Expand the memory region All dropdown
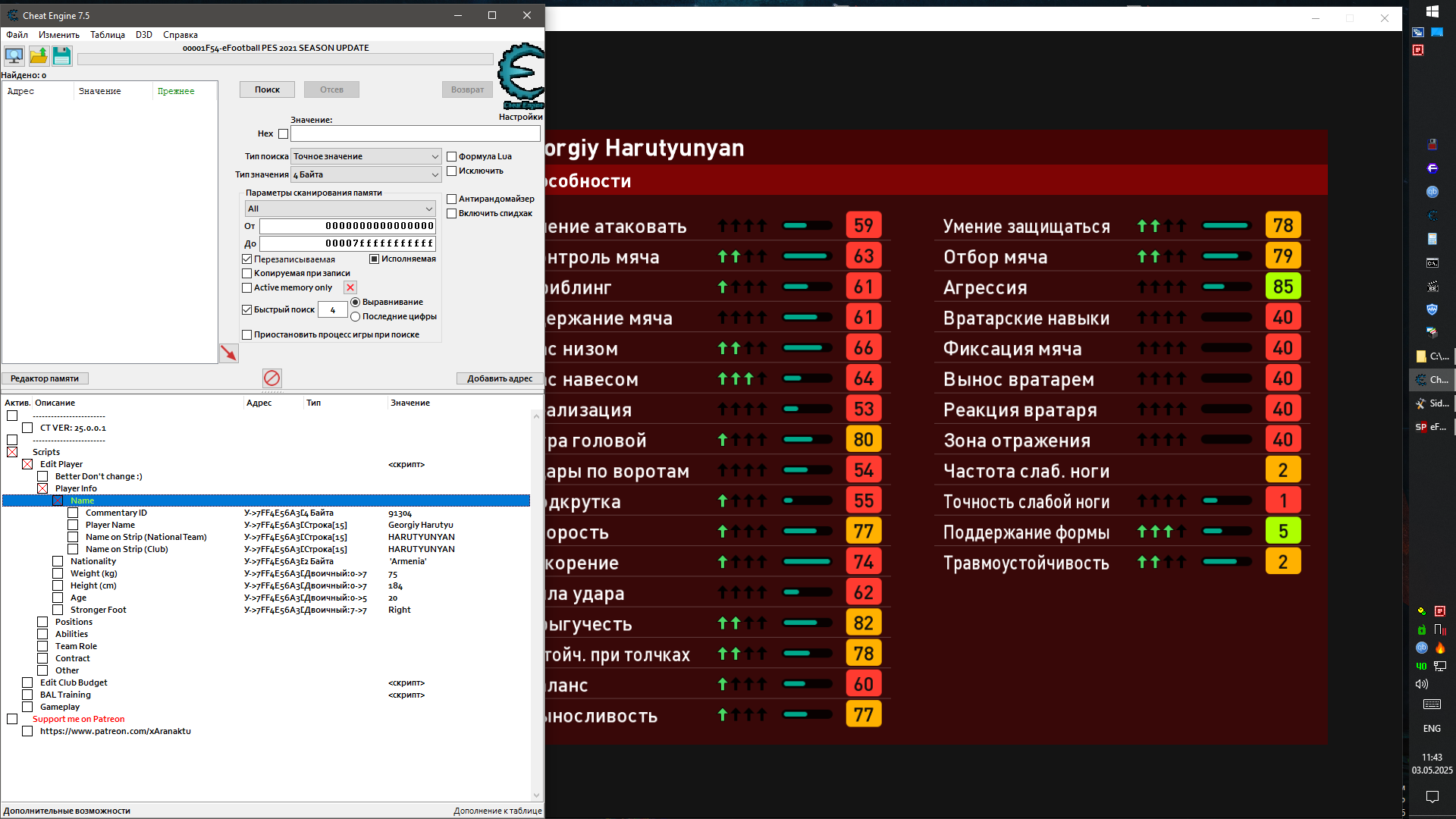This screenshot has width=1456, height=819. pyautogui.click(x=340, y=209)
